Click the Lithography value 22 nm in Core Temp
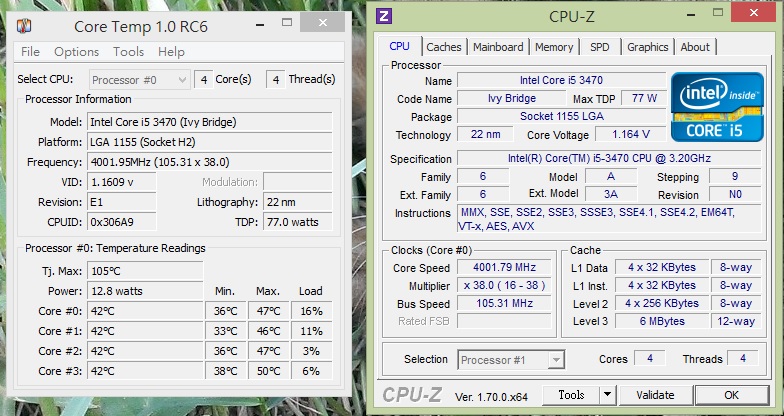Screen dimensions: 784x416 click(298, 202)
